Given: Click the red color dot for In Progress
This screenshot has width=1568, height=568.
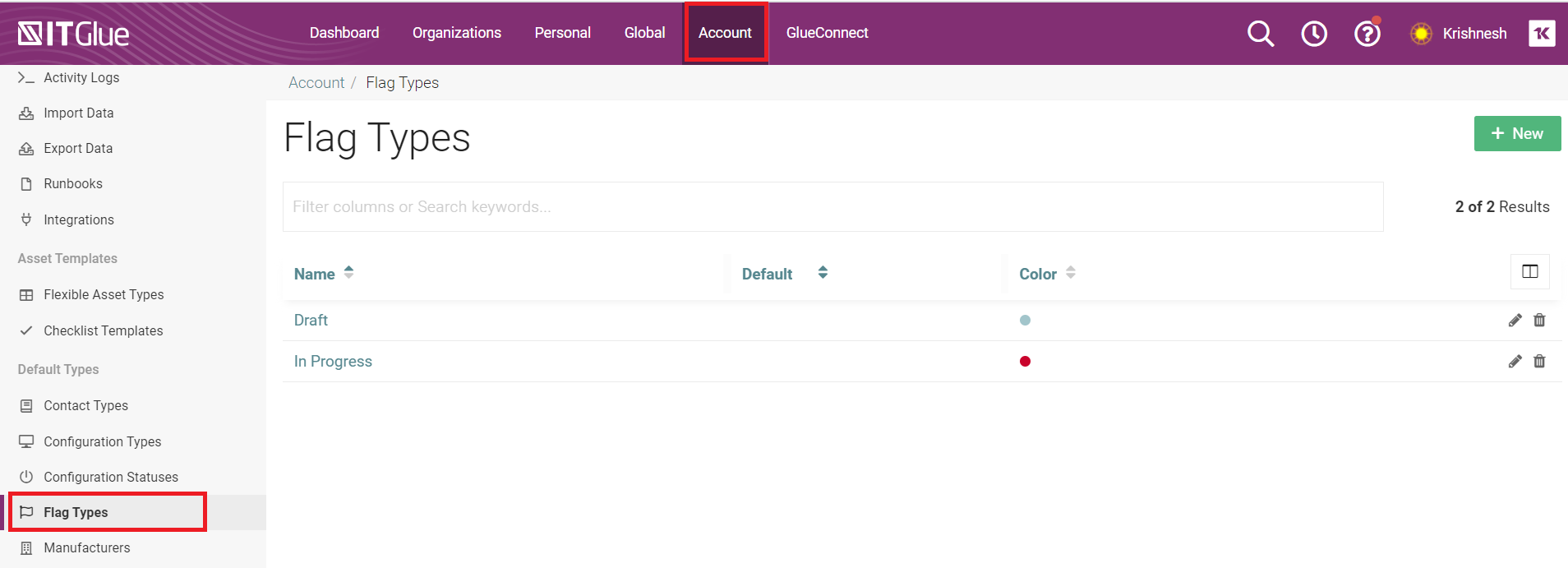Looking at the screenshot, I should (x=1025, y=362).
